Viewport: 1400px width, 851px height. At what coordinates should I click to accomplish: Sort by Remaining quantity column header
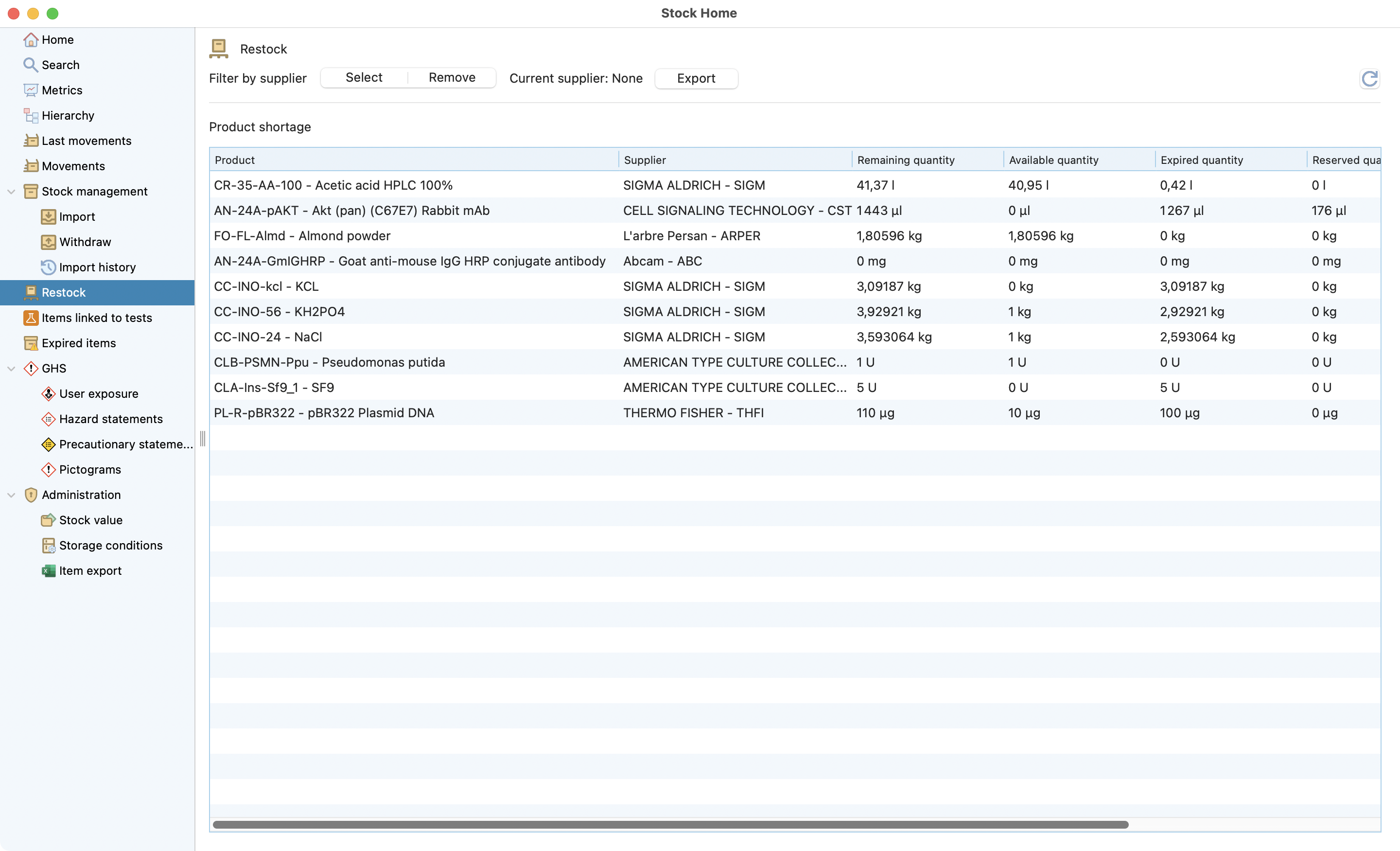(x=928, y=160)
